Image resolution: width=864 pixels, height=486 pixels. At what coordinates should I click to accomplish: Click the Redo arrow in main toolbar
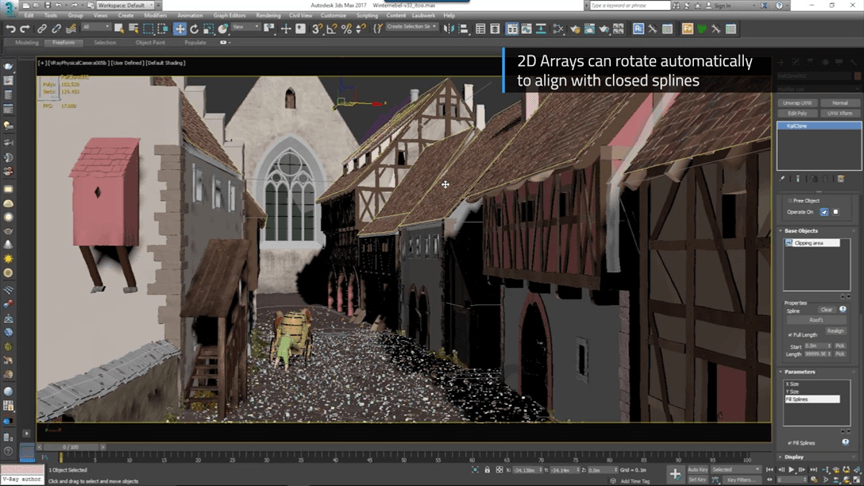pyautogui.click(x=24, y=29)
